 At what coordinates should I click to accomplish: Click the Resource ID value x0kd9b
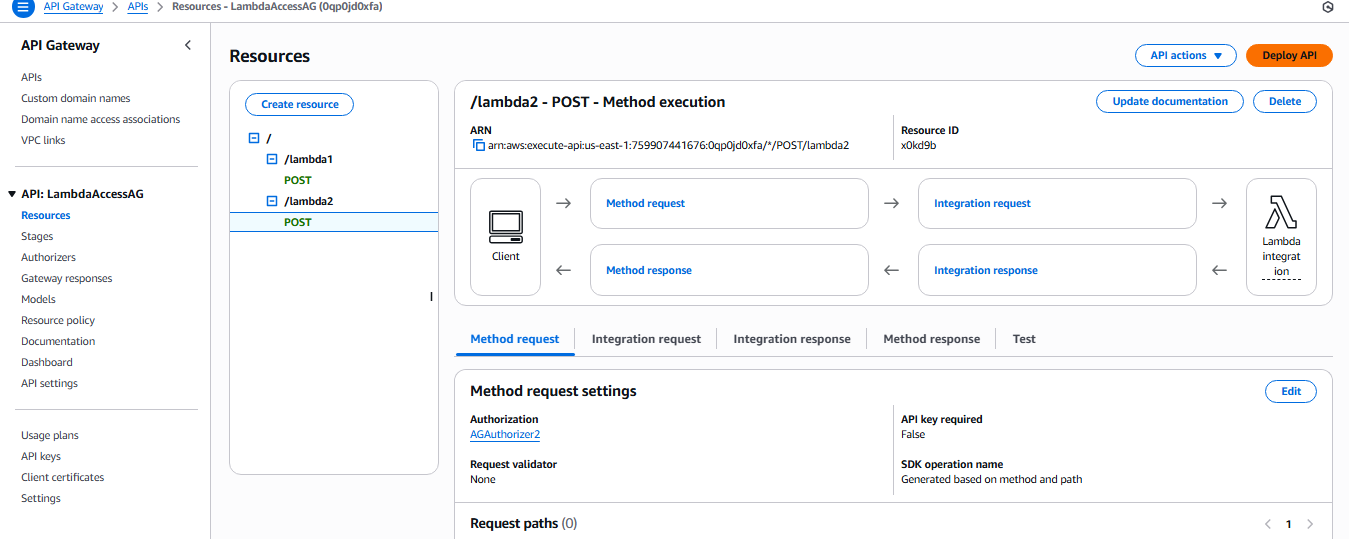click(x=918, y=145)
